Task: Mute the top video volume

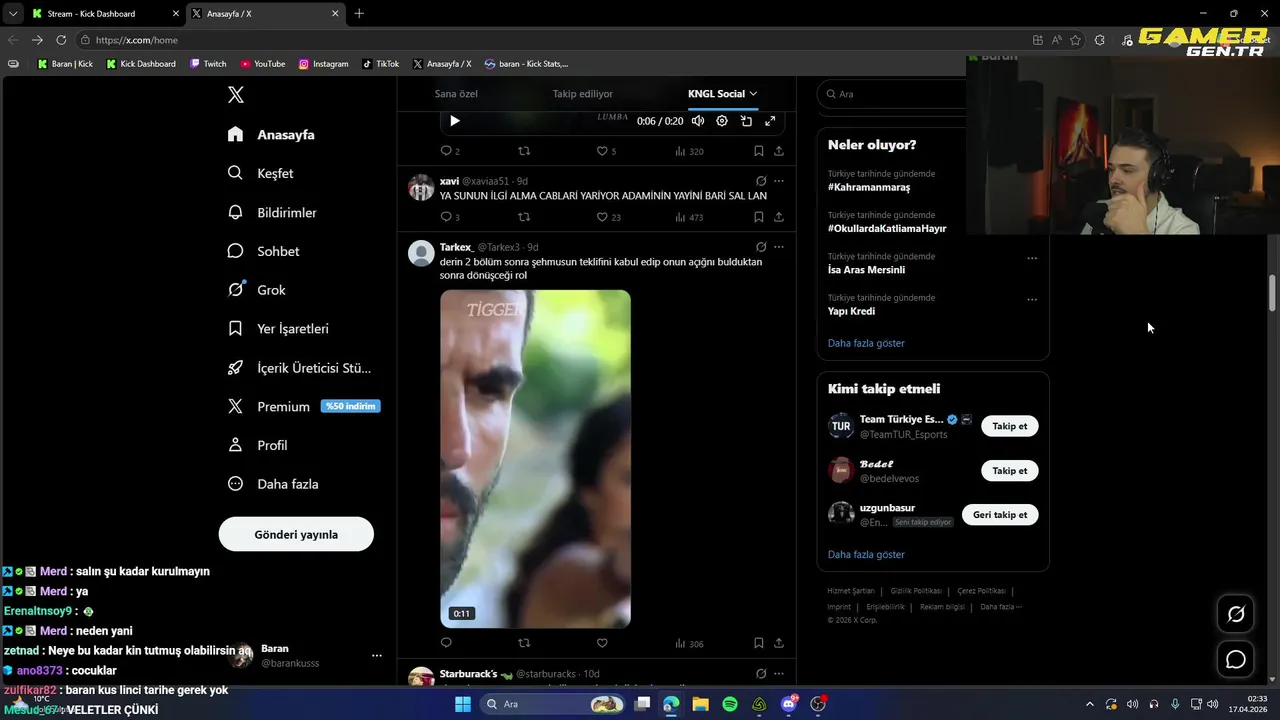Action: tap(698, 121)
